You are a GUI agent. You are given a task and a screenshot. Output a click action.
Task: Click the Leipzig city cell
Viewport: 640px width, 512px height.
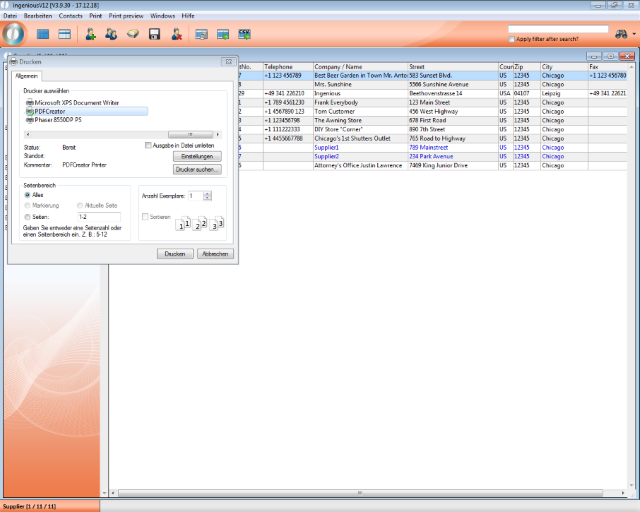coord(564,93)
